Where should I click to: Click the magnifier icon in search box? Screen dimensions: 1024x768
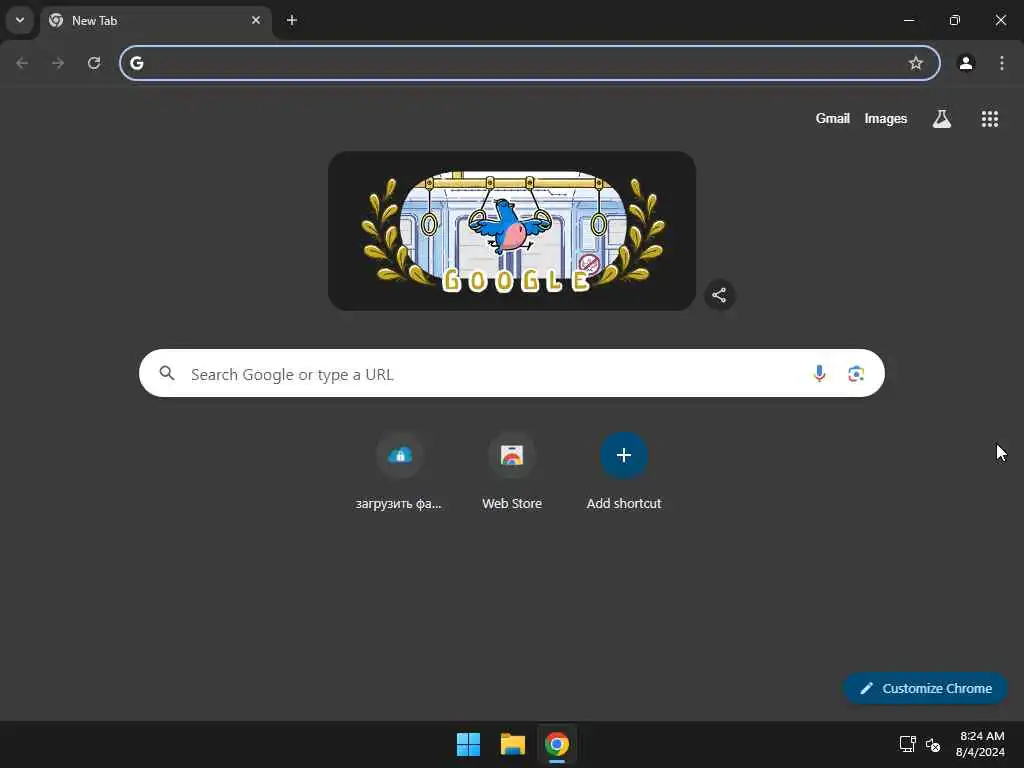(x=167, y=373)
